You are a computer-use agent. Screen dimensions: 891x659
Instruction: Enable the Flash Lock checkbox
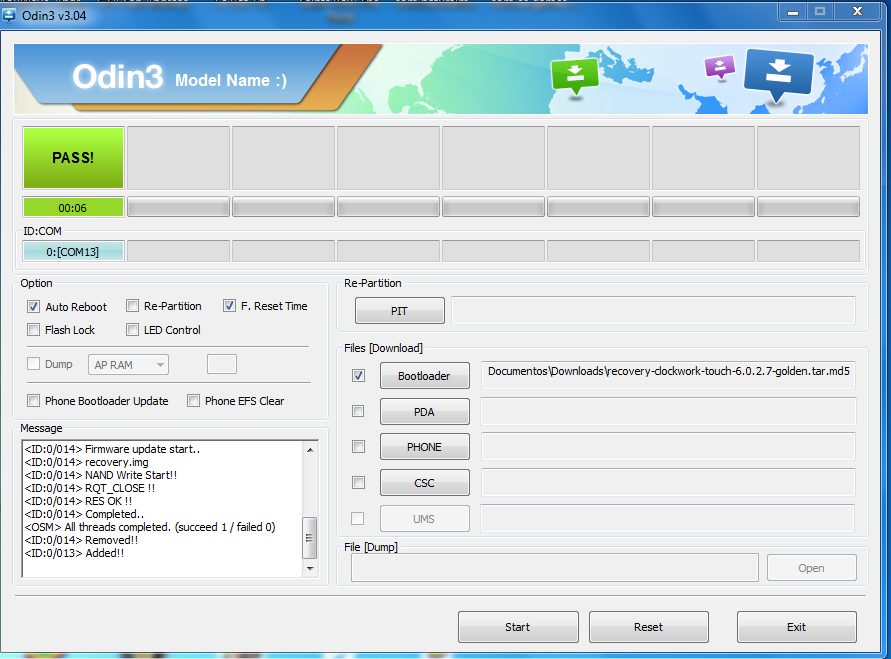[34, 330]
